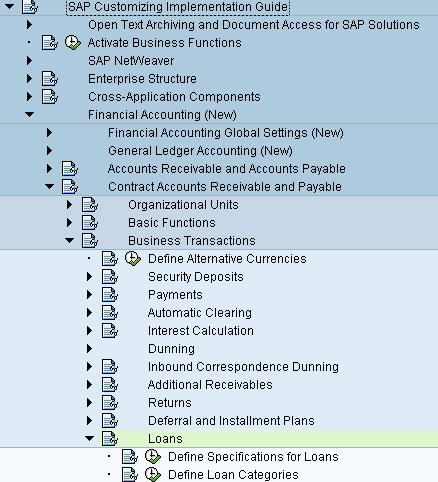This screenshot has width=438, height=482.
Task: Run Define Alternative Currencies activity icon
Action: pyautogui.click(x=133, y=259)
